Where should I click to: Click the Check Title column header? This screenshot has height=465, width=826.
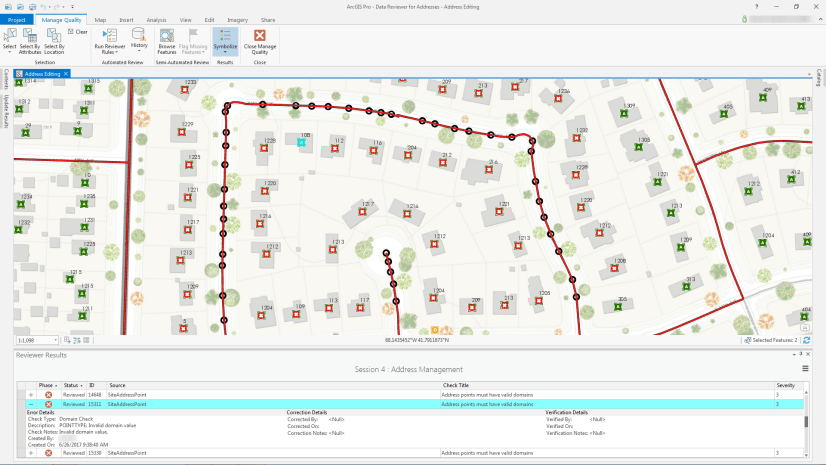click(607, 385)
